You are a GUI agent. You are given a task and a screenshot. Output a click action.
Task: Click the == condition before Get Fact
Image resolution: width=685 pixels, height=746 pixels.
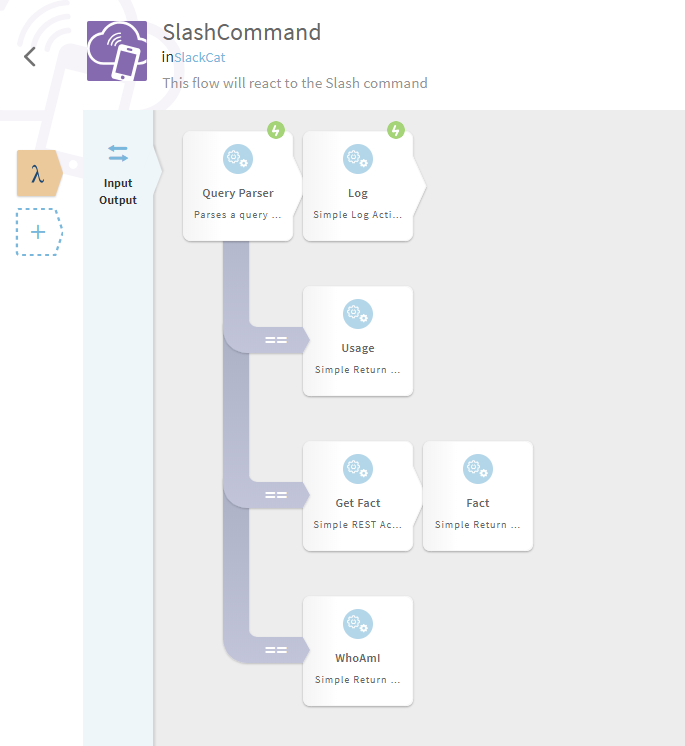[x=276, y=495]
